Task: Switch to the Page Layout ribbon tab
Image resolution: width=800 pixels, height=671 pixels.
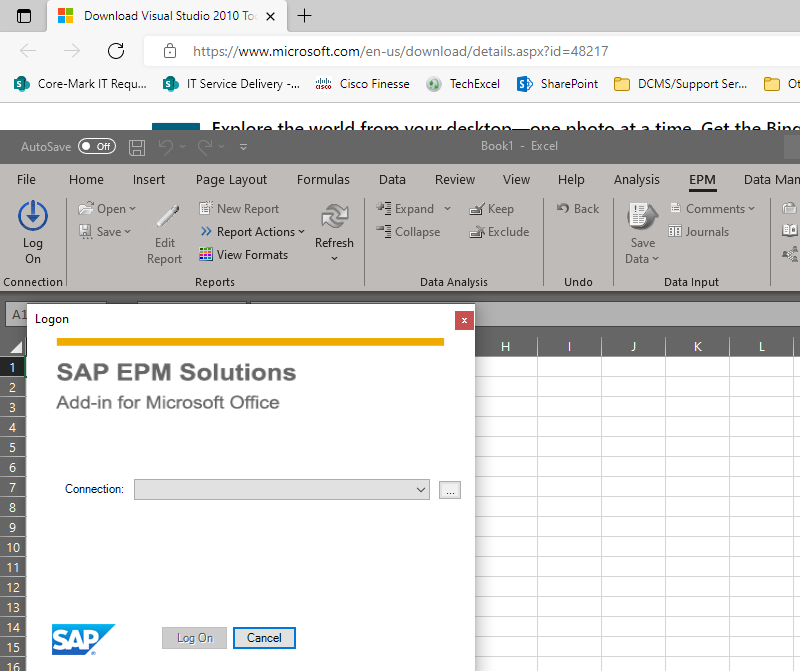Action: [231, 180]
